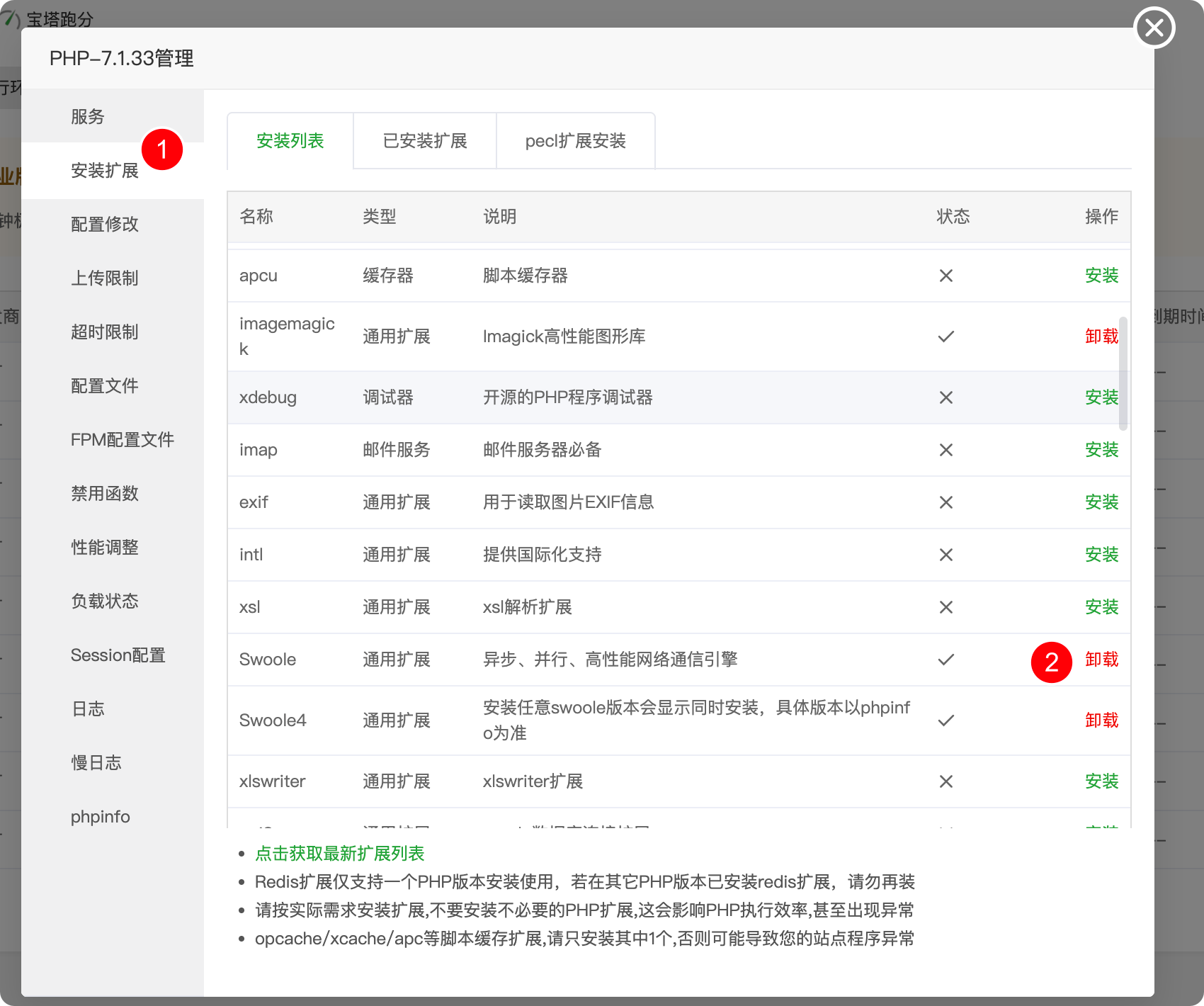Open 配置修改 in the sidebar
Screen dimensions: 1204x1006
[105, 225]
